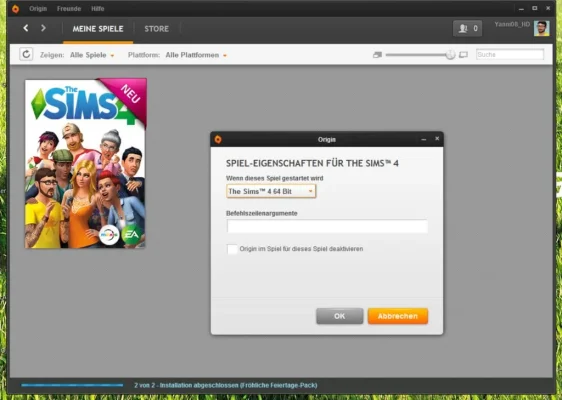This screenshot has height=400, width=562.
Task: Open the Freunde menu
Action: click(69, 9)
